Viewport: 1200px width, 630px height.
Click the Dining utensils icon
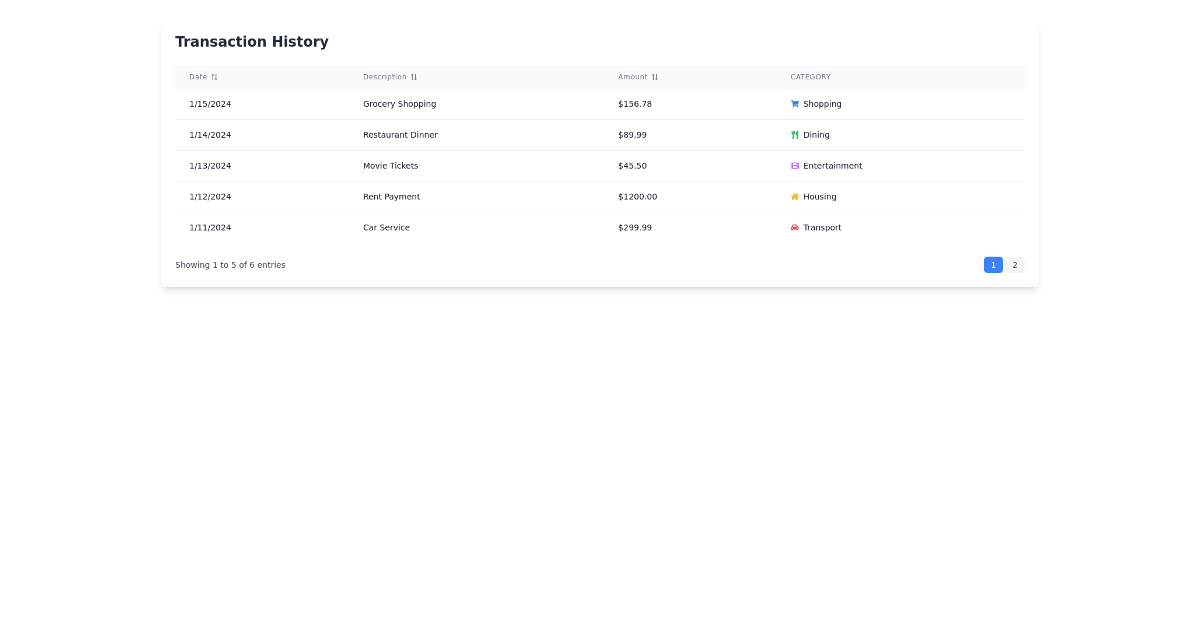click(793, 134)
